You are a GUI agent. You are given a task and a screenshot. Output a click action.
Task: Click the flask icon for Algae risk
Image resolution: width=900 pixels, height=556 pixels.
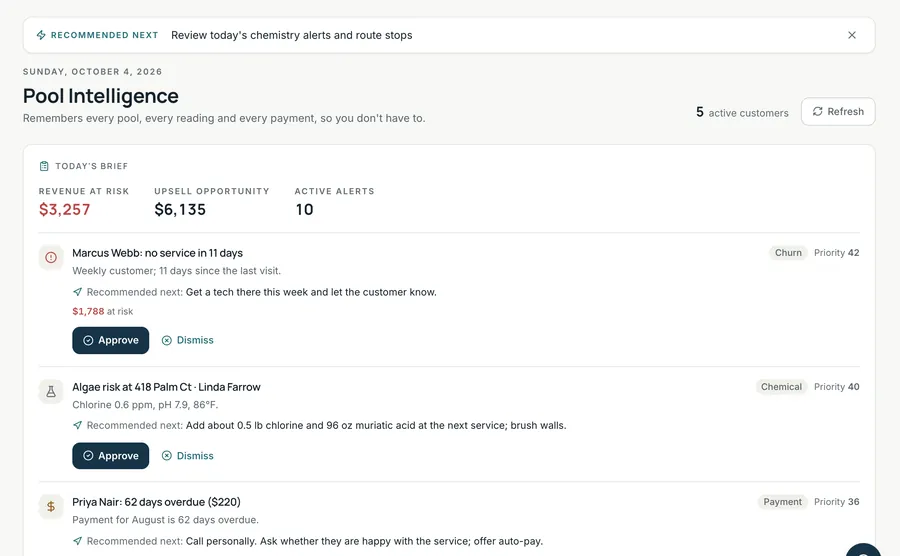pyautogui.click(x=51, y=391)
